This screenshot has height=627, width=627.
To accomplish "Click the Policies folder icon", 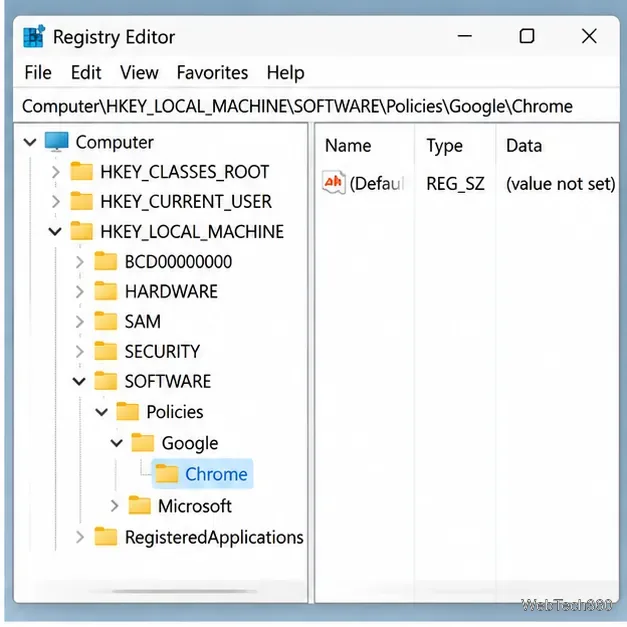I will 128,411.
